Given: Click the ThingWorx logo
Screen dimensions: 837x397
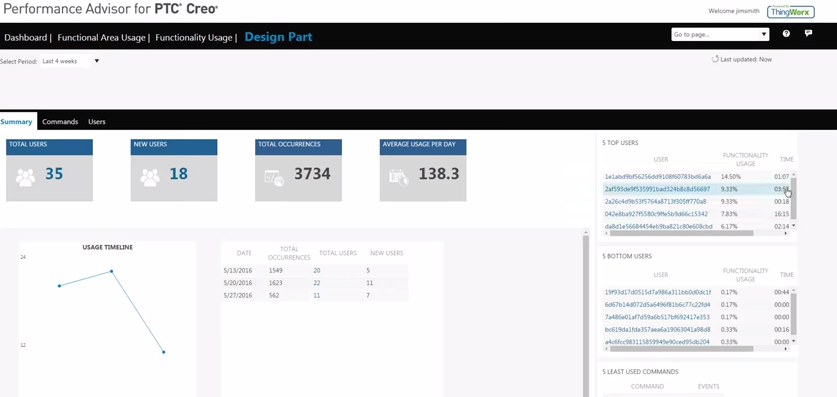Looking at the screenshot, I should [x=791, y=12].
